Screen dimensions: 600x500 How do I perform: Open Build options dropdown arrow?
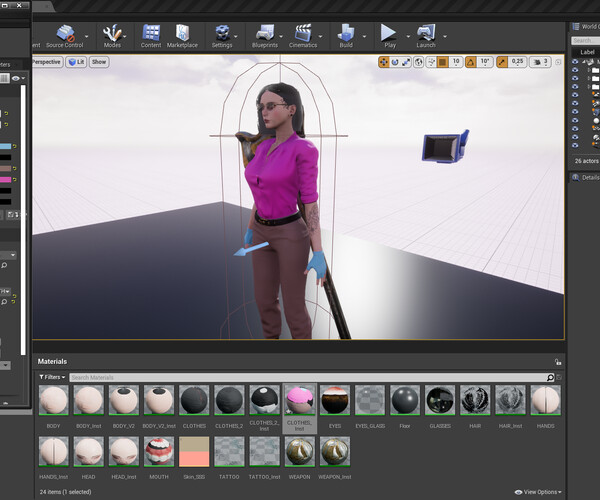364,36
